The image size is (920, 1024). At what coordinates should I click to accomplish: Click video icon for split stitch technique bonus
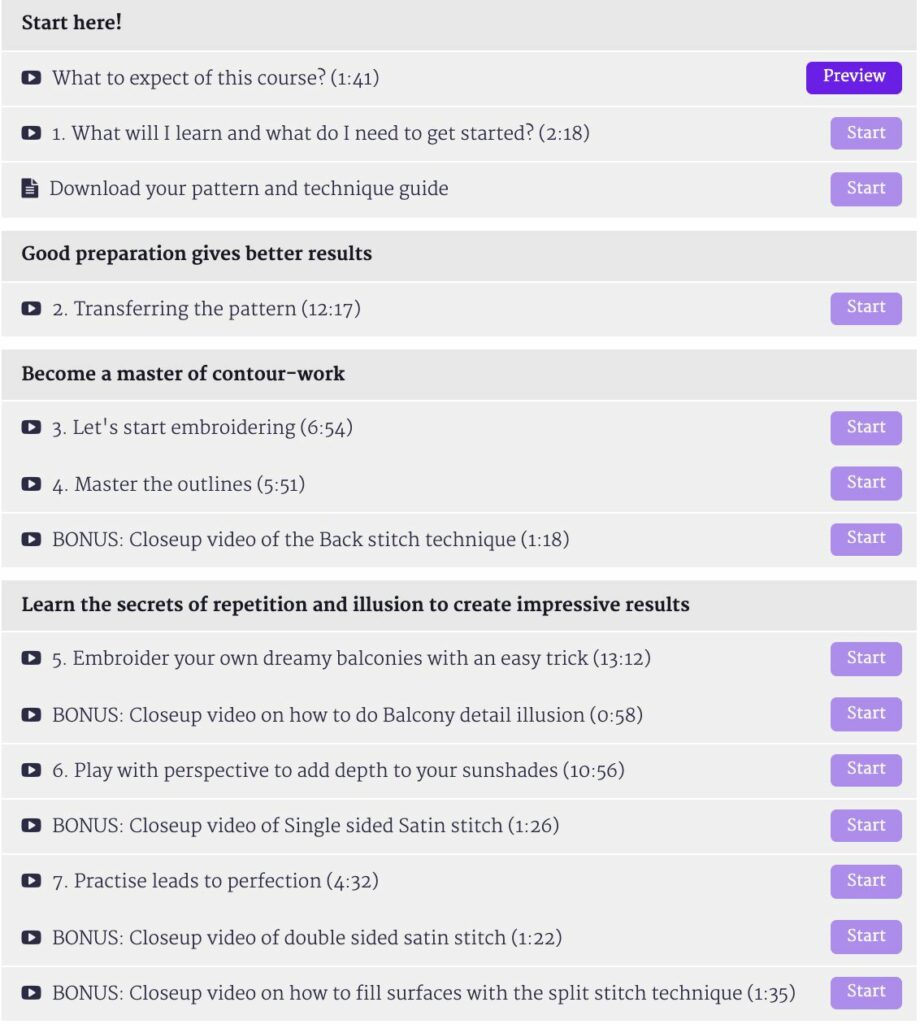pyautogui.click(x=31, y=993)
